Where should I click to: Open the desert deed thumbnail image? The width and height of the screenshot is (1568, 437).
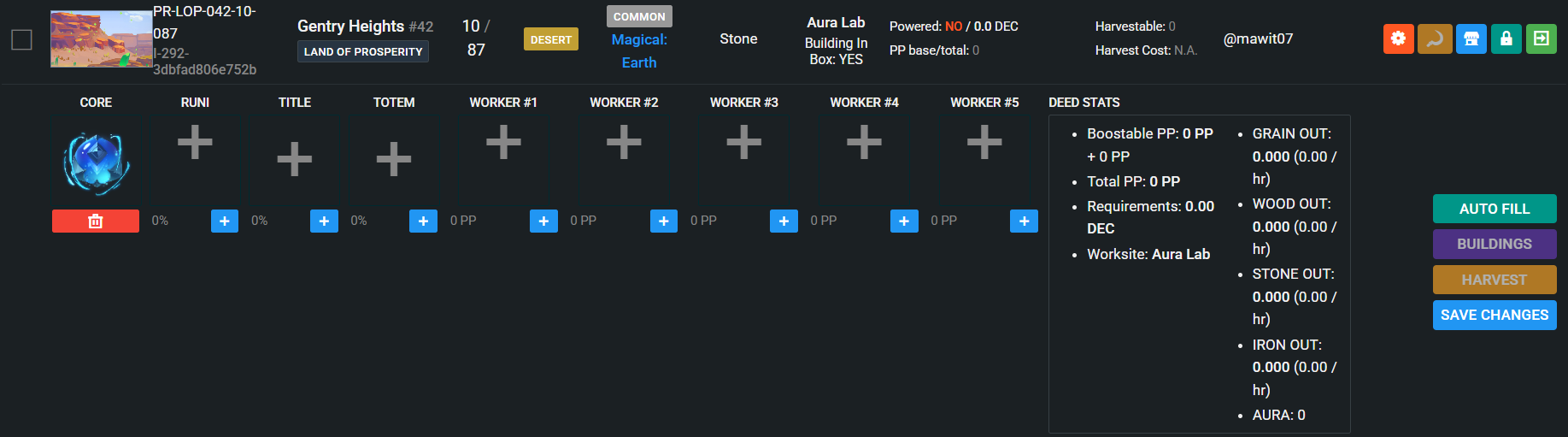click(101, 39)
